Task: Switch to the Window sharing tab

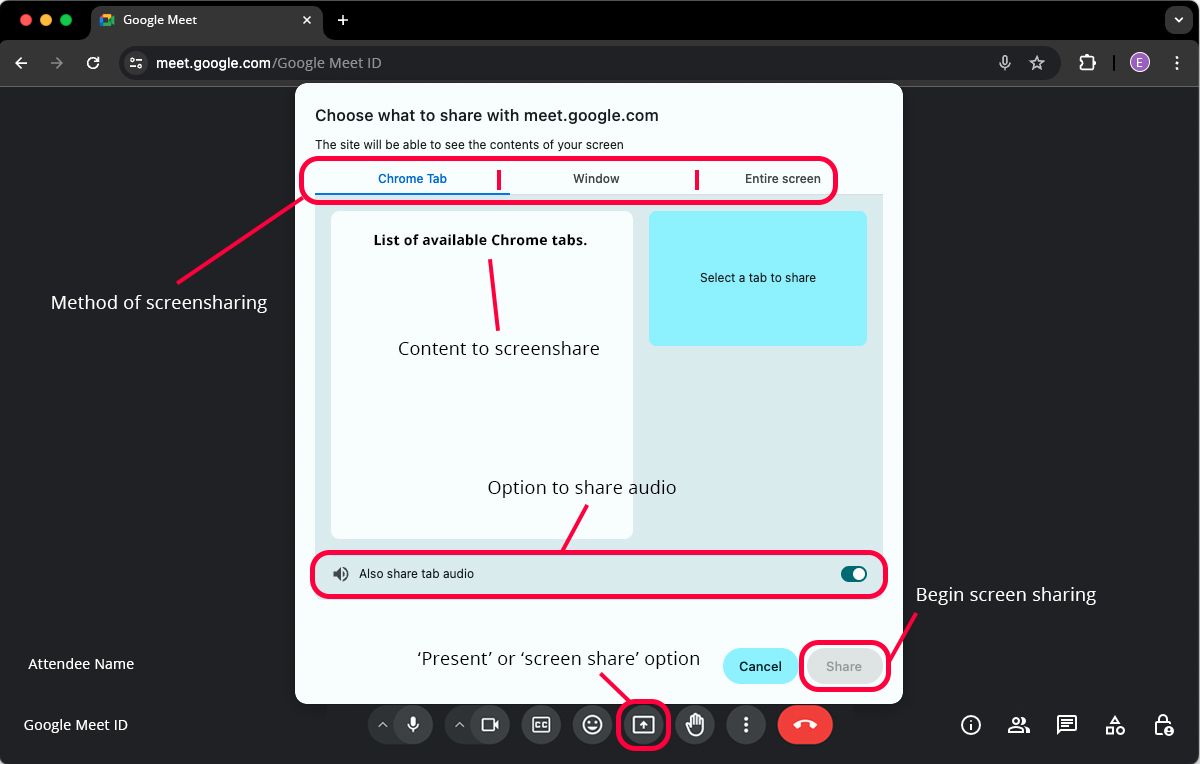Action: point(596,178)
